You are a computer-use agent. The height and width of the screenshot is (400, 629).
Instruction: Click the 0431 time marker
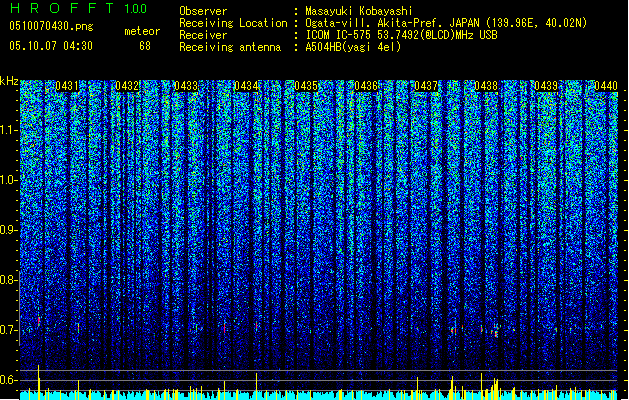(67, 86)
